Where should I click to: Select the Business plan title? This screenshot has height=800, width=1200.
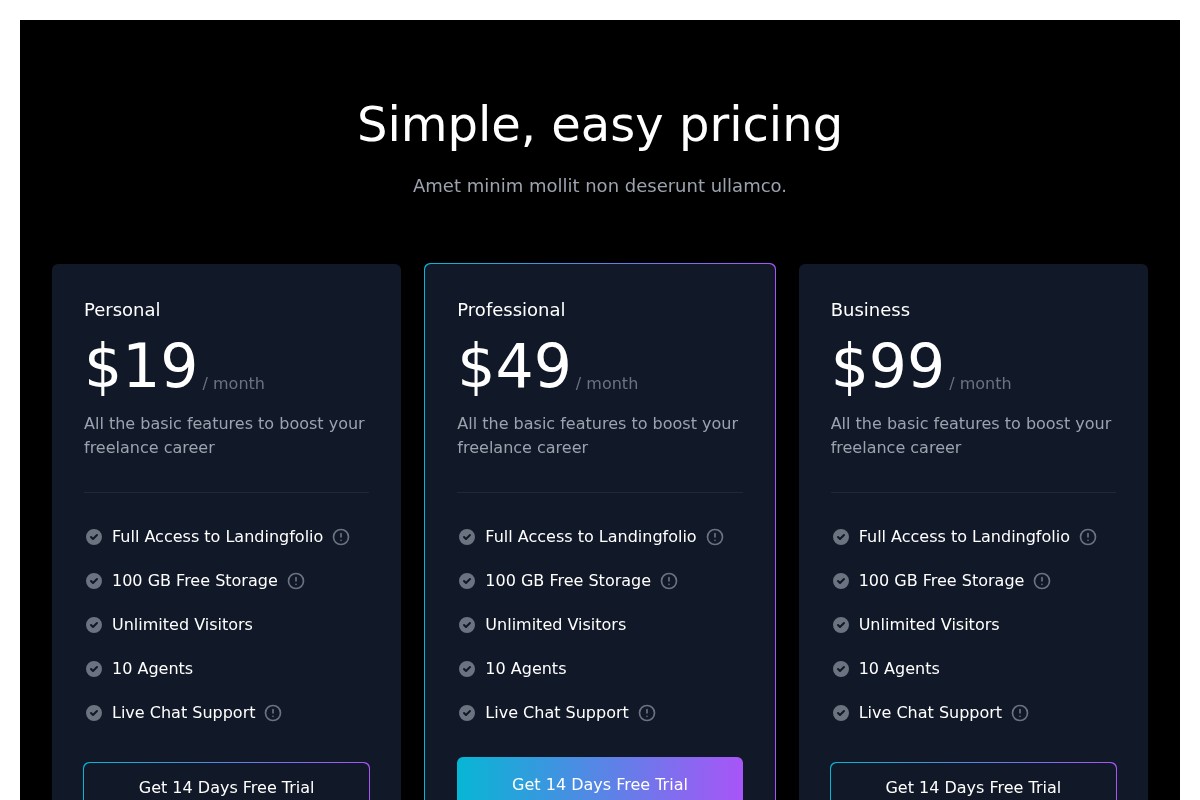869,310
